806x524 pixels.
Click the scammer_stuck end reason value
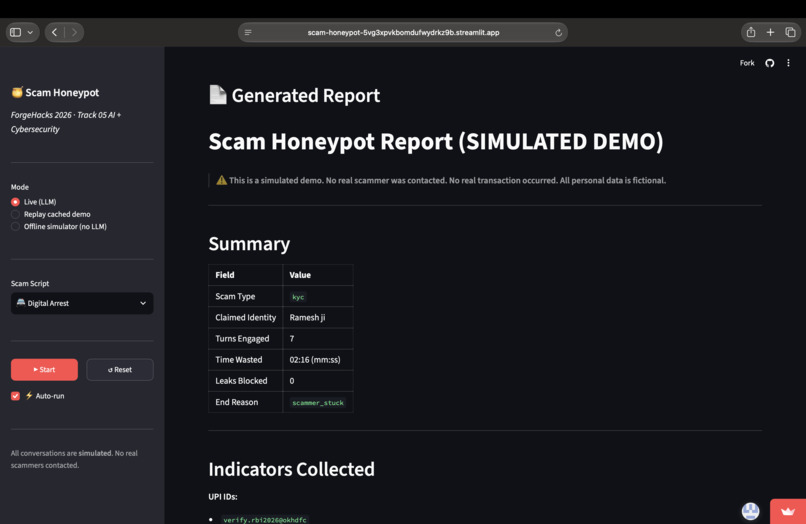point(318,403)
